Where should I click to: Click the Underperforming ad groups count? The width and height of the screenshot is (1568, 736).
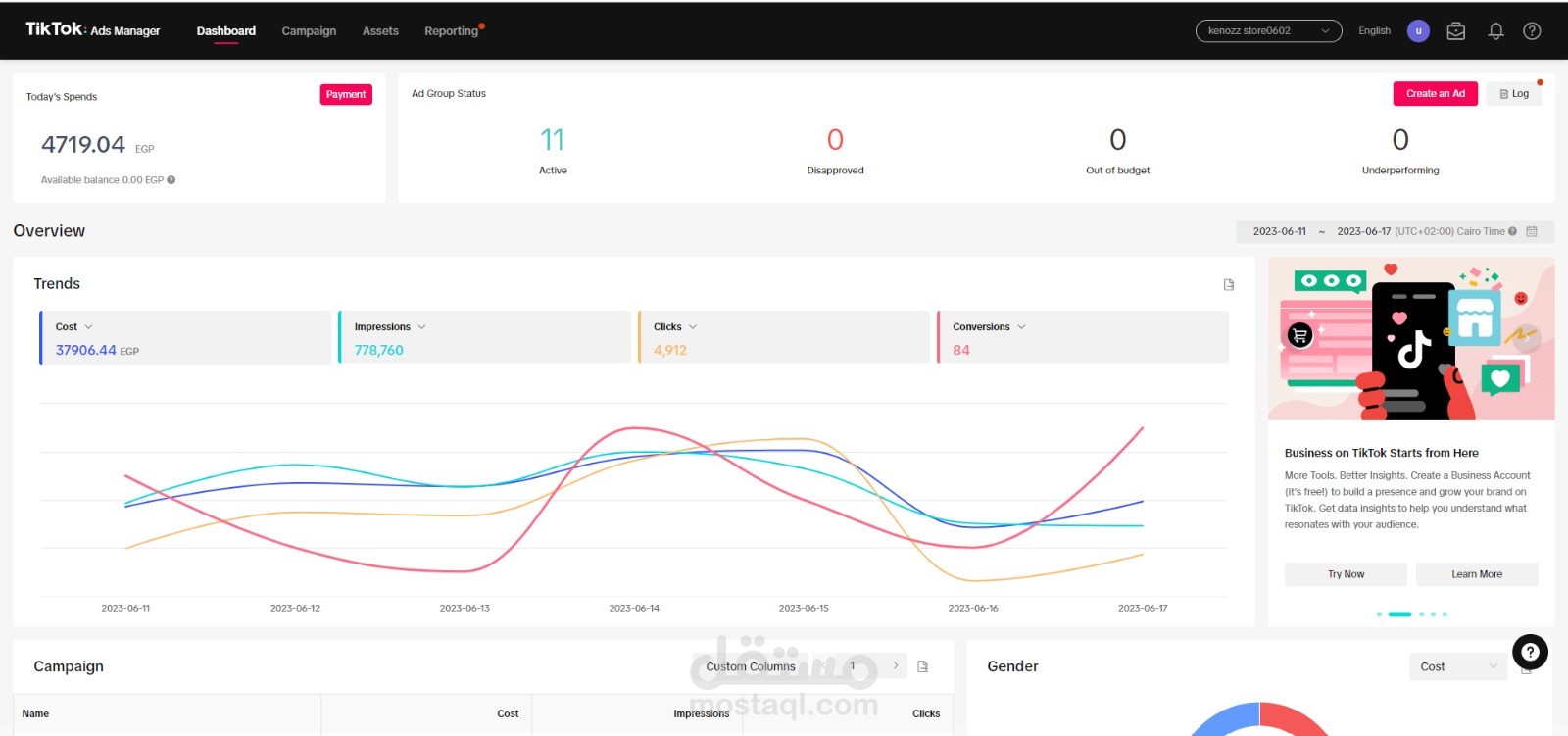pos(1400,140)
